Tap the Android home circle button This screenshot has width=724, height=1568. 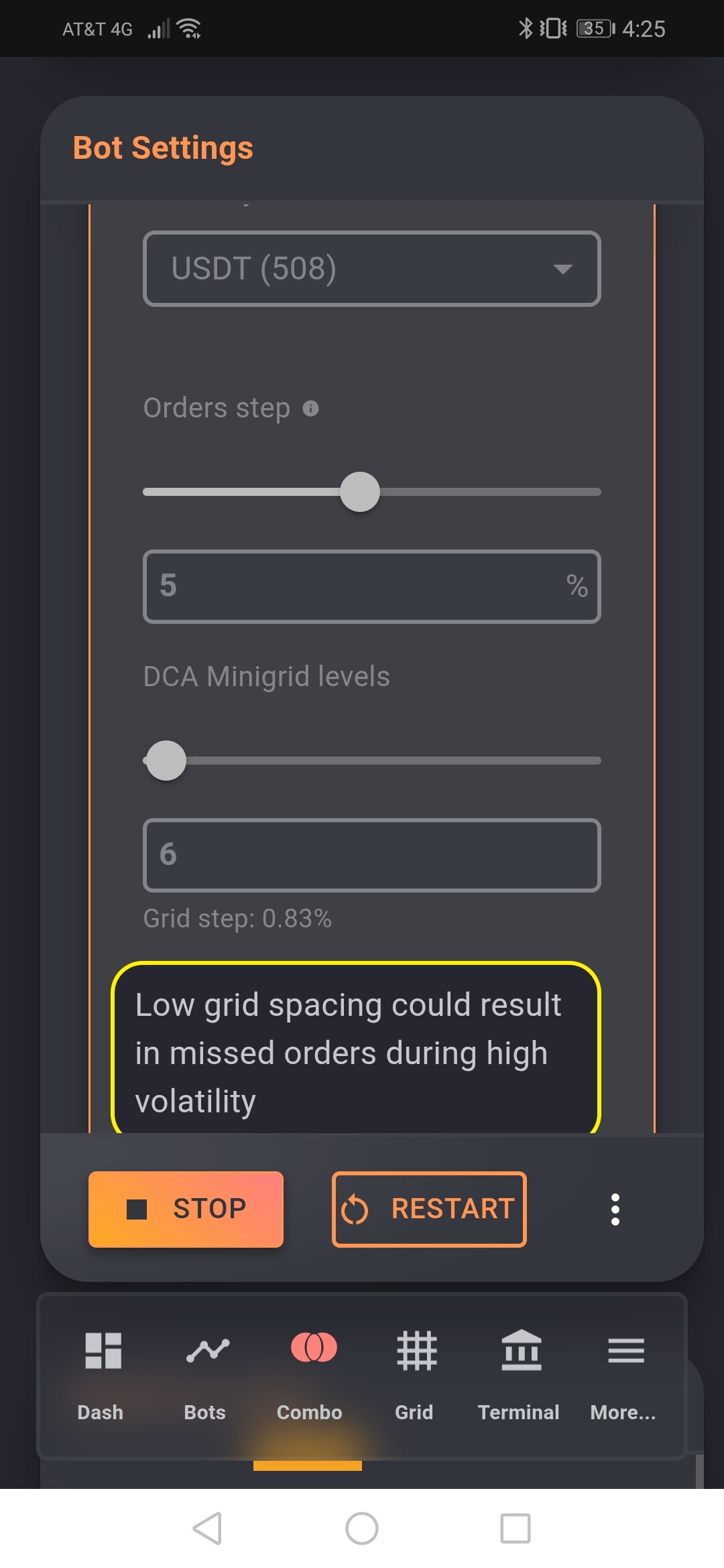coord(362,1528)
